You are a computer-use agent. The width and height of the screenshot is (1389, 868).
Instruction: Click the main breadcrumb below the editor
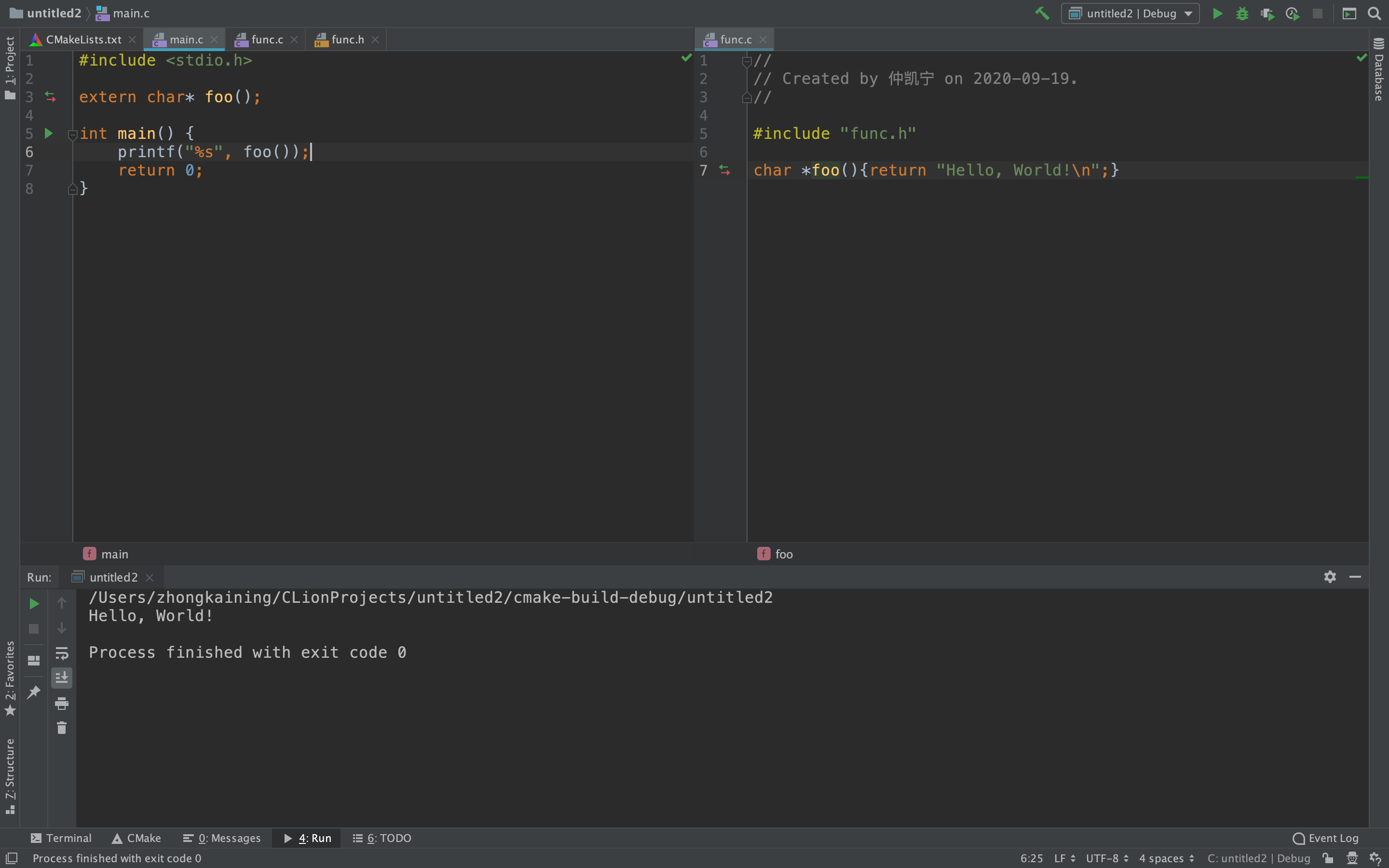point(106,554)
